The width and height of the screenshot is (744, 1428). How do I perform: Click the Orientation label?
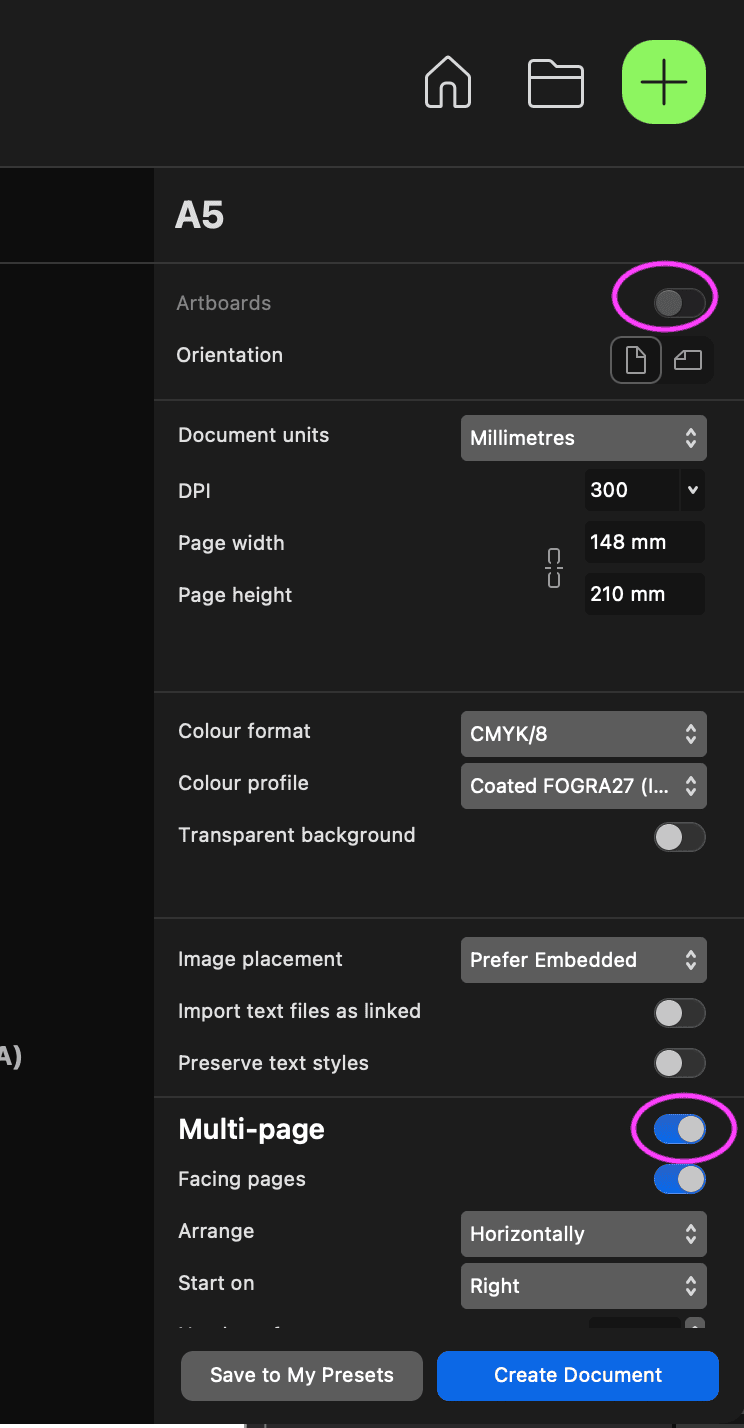229,355
